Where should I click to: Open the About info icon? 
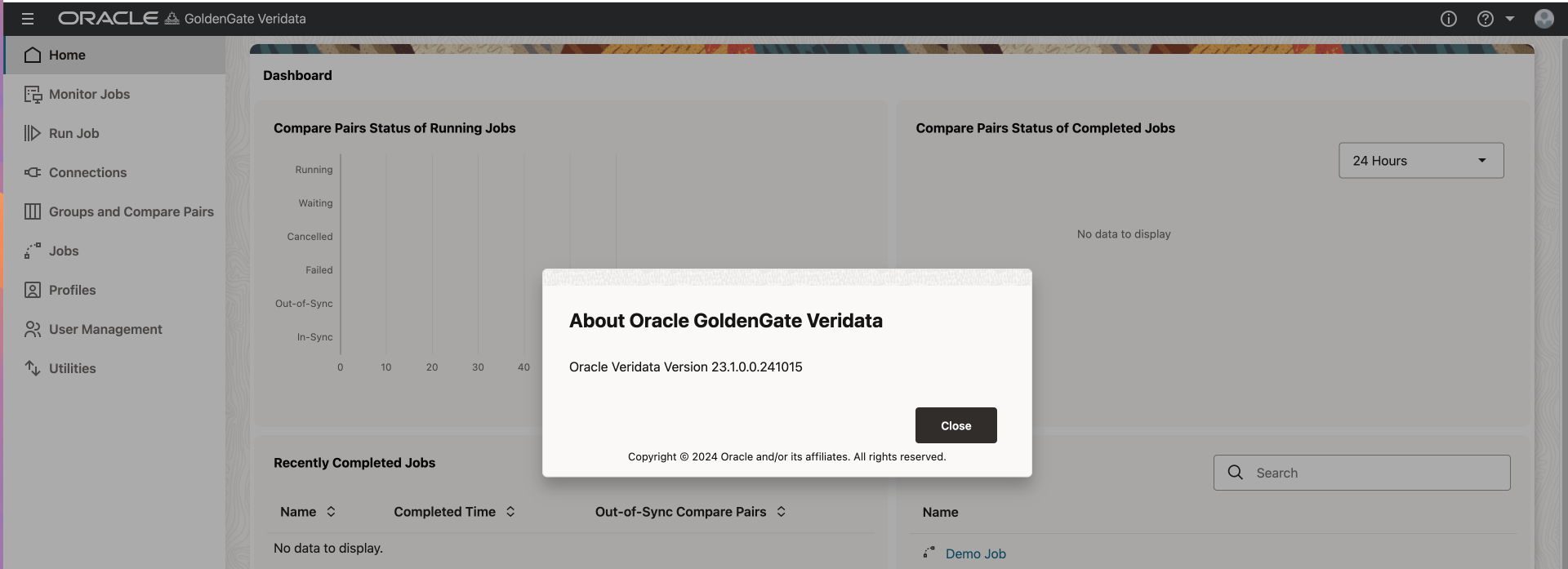tap(1448, 19)
